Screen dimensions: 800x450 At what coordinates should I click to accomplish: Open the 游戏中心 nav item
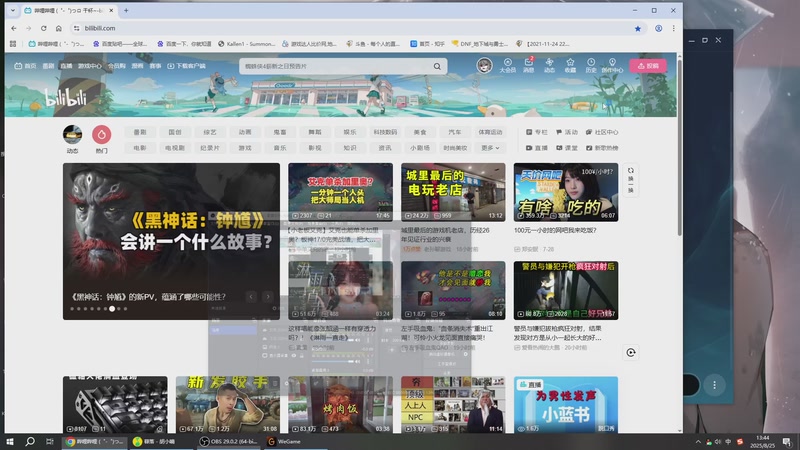[x=90, y=66]
